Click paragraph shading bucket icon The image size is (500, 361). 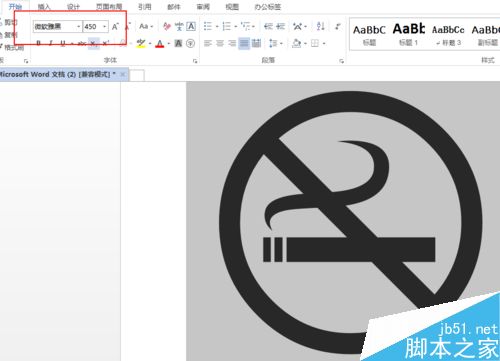tap(296, 43)
